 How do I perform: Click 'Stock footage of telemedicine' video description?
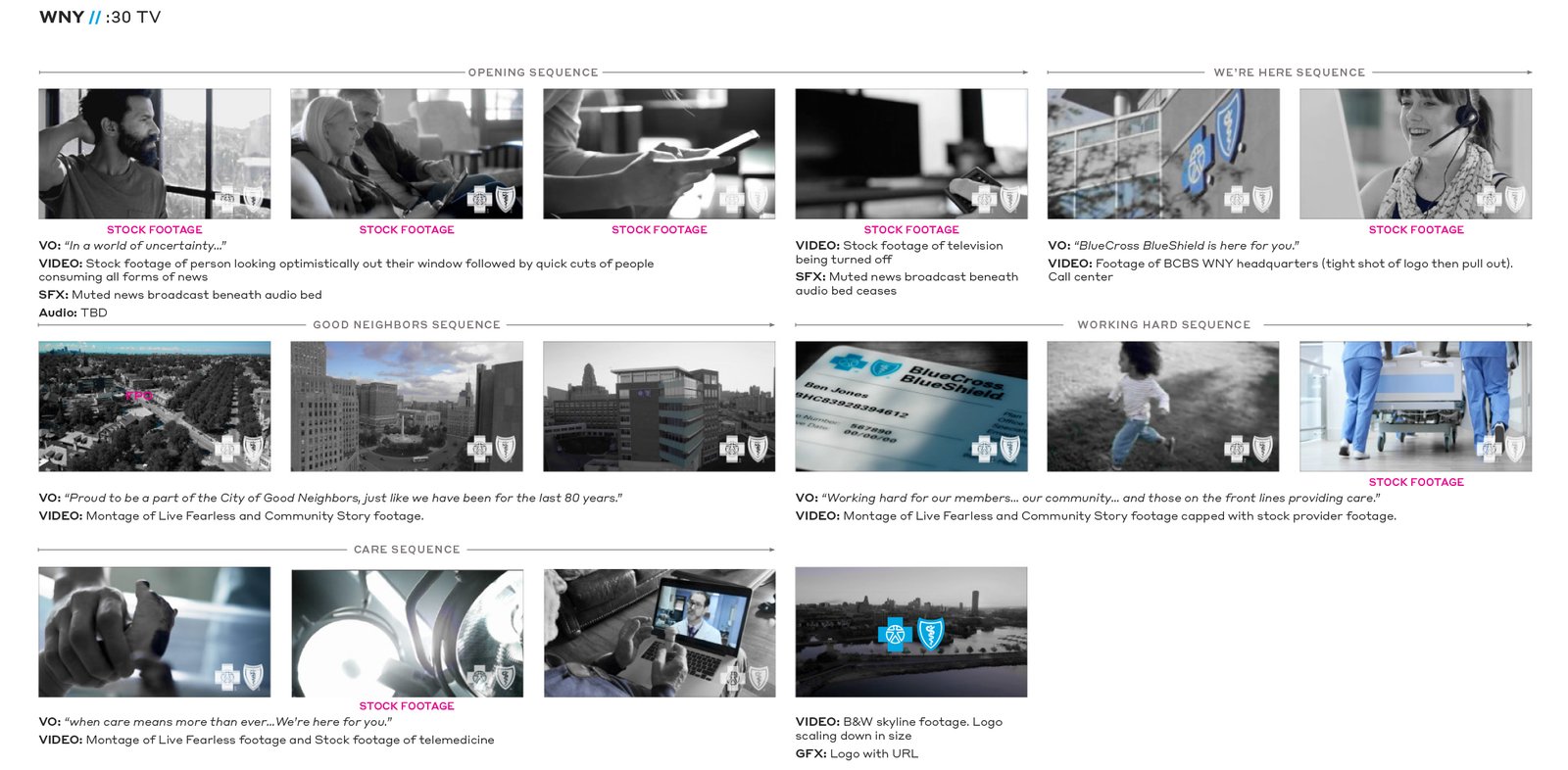[x=267, y=740]
